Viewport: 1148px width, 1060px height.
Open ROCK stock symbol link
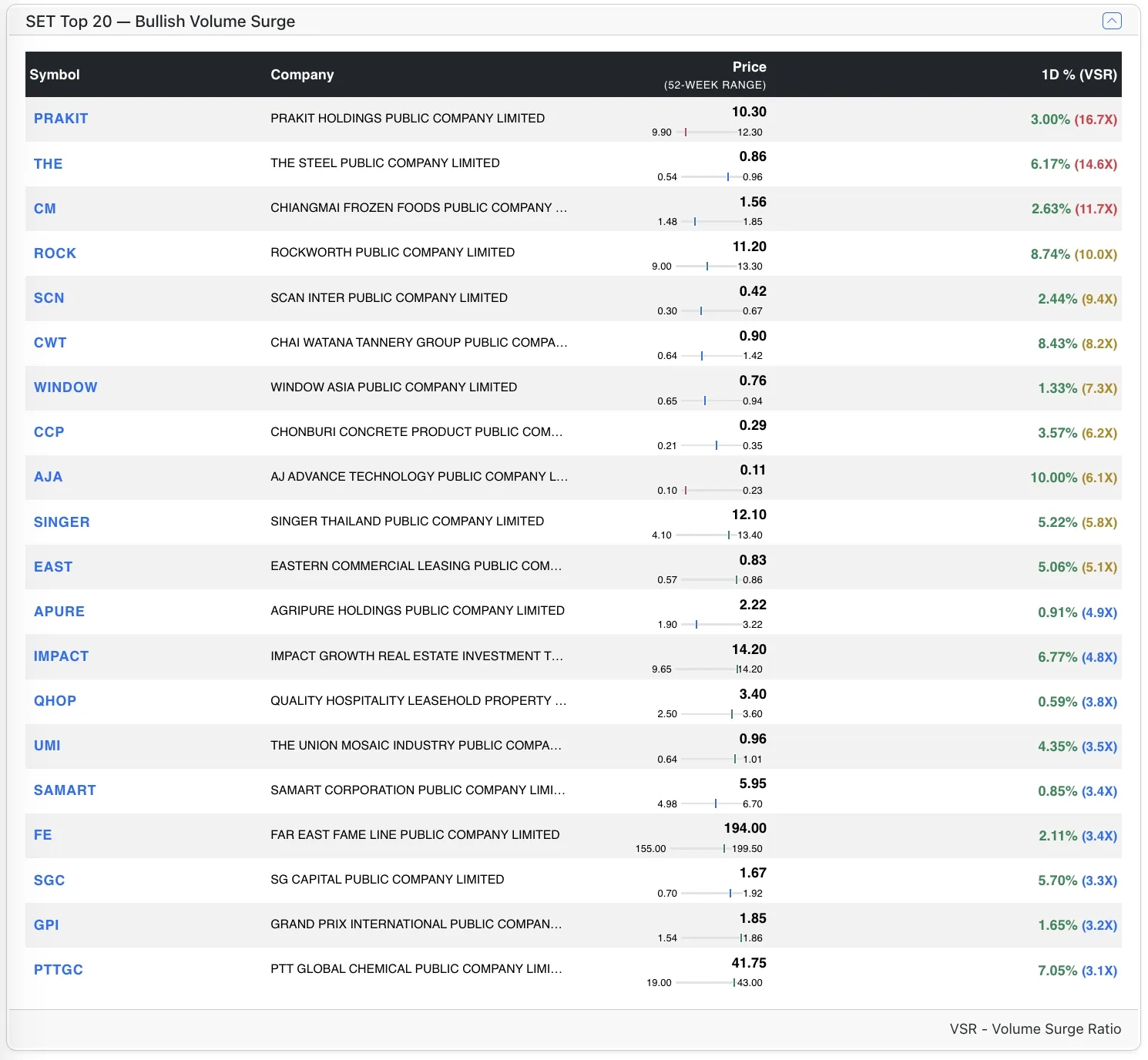[55, 253]
